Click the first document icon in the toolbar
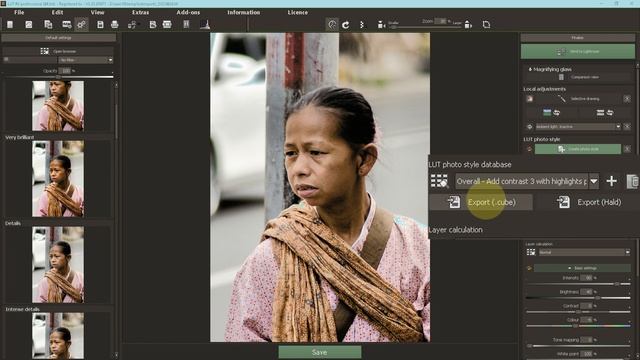This screenshot has height=360, width=640. (10, 24)
